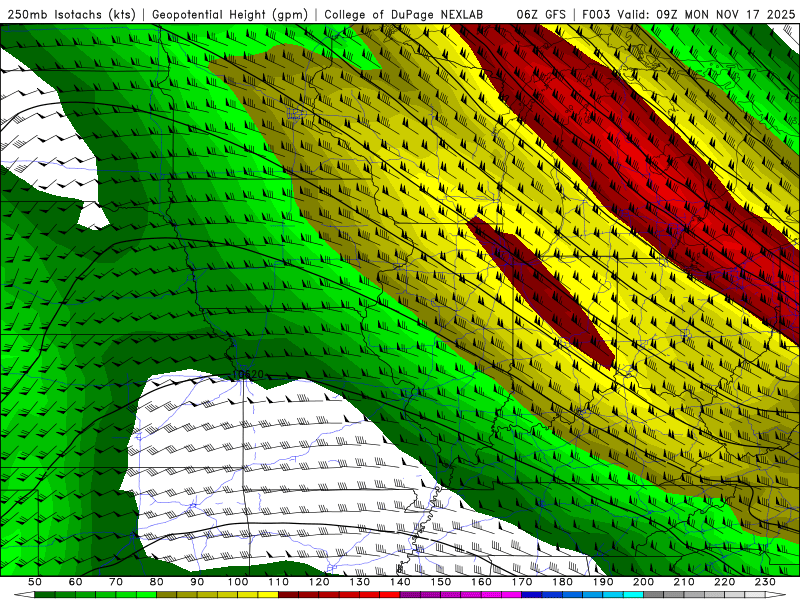Select the dark blue swatch just right of 170

click(532, 595)
